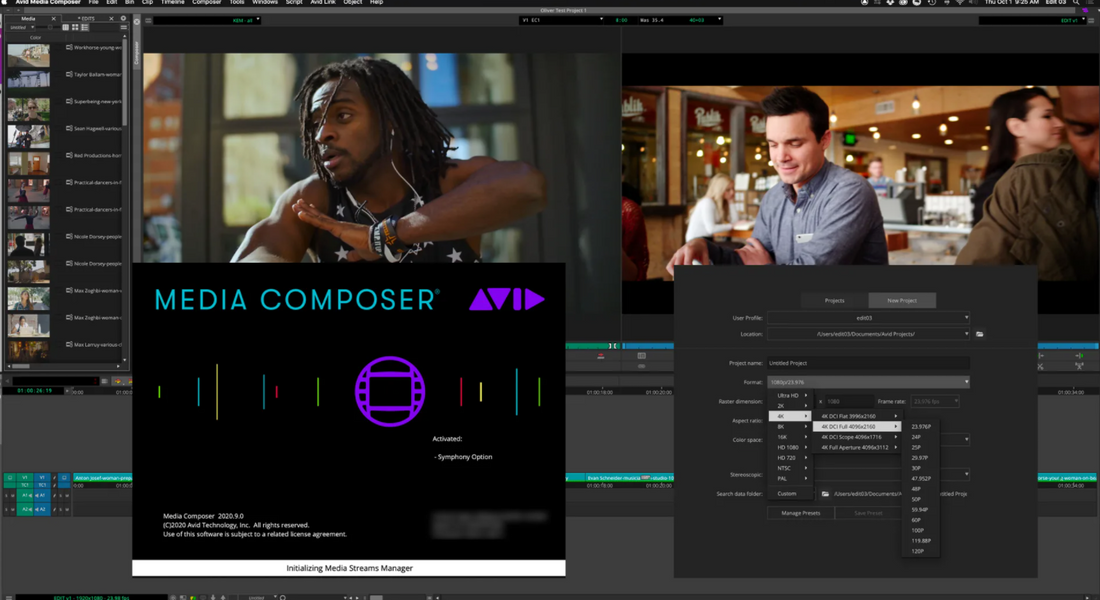Viewport: 1100px width, 600px height.
Task: Click the macOS Spotlight search icon
Action: coord(1076,3)
